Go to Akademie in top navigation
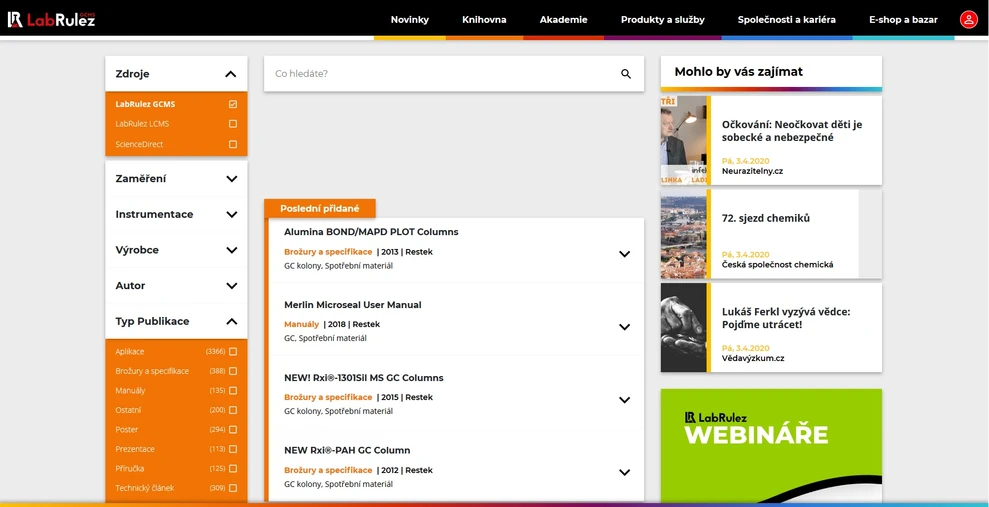Screen dimensions: 989x507 [x=563, y=19]
